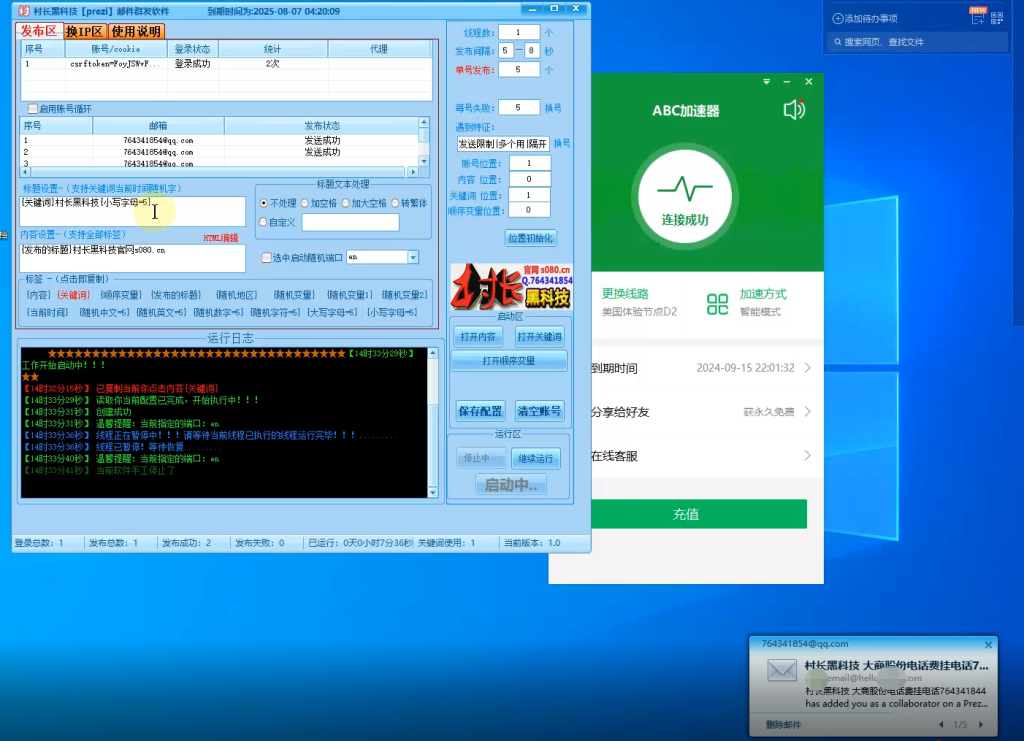Go to previous mail with the left arrow
Viewport: 1024px width, 741px height.
click(941, 725)
